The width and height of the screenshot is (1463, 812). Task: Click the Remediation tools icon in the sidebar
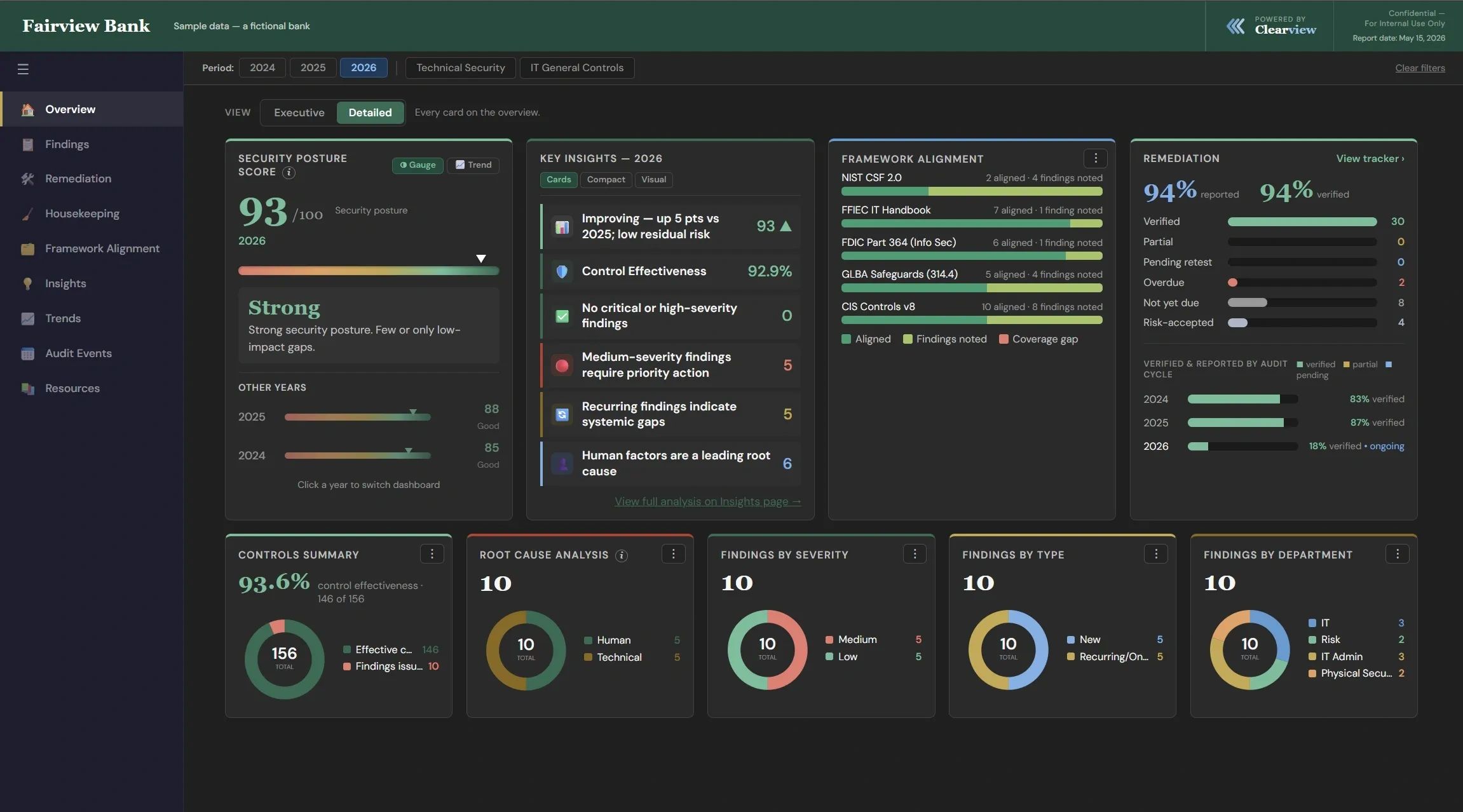tap(27, 179)
